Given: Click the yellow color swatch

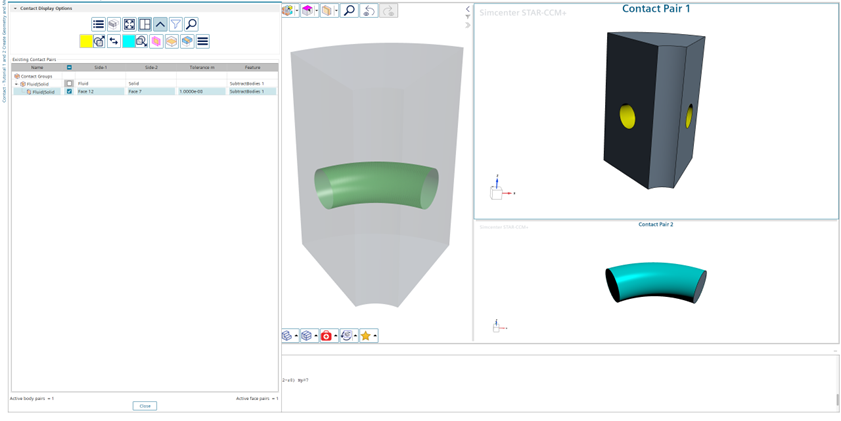Looking at the screenshot, I should [x=86, y=41].
